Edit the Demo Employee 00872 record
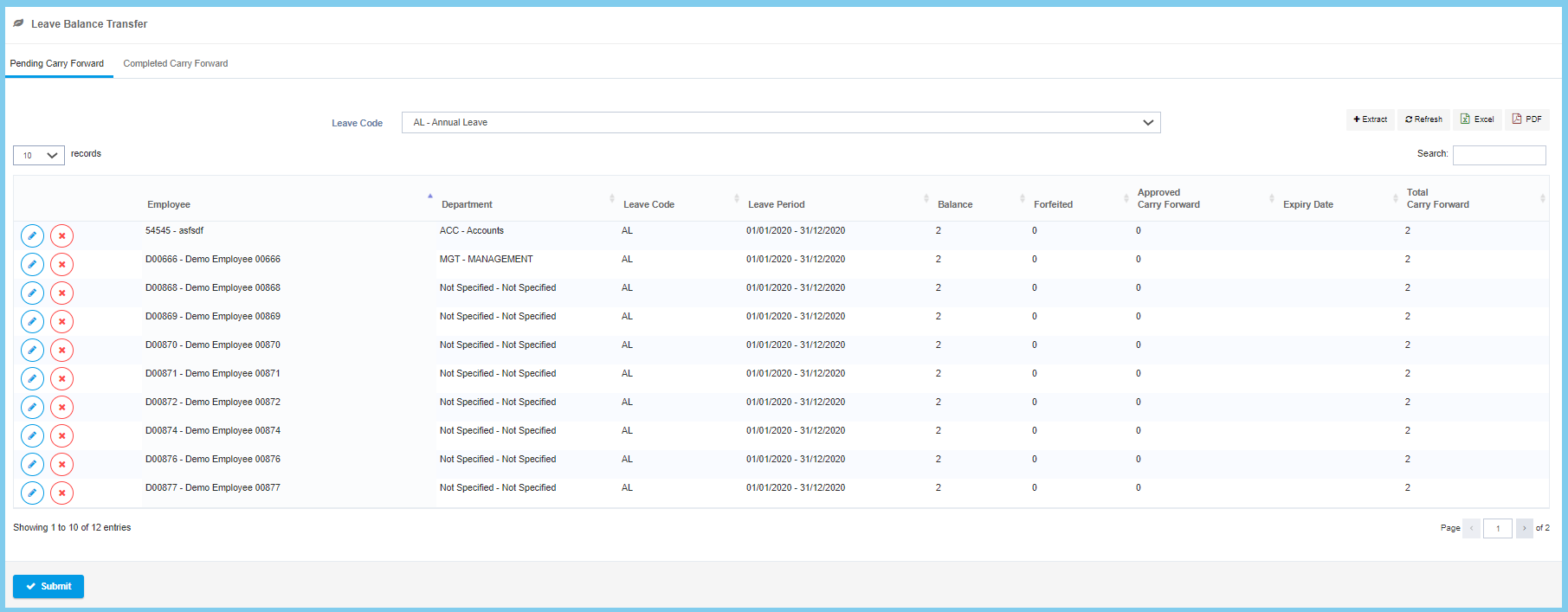Screen dimensions: 1568x612 click(x=32, y=407)
